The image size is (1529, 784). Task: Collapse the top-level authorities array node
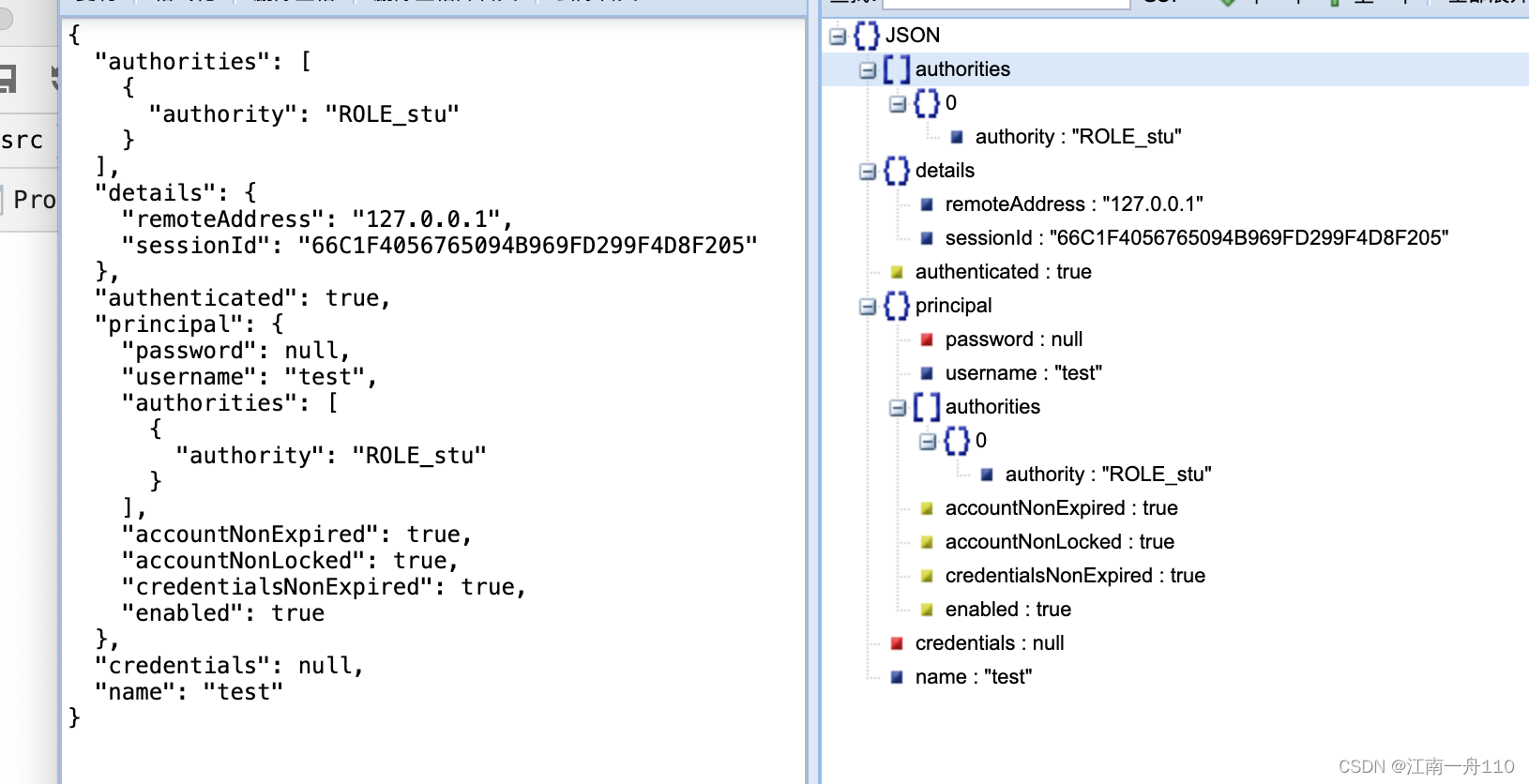point(868,70)
